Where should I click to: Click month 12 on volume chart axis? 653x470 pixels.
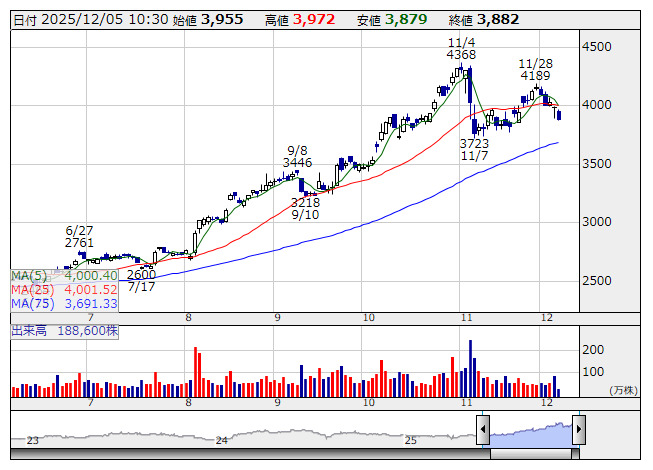(x=546, y=403)
